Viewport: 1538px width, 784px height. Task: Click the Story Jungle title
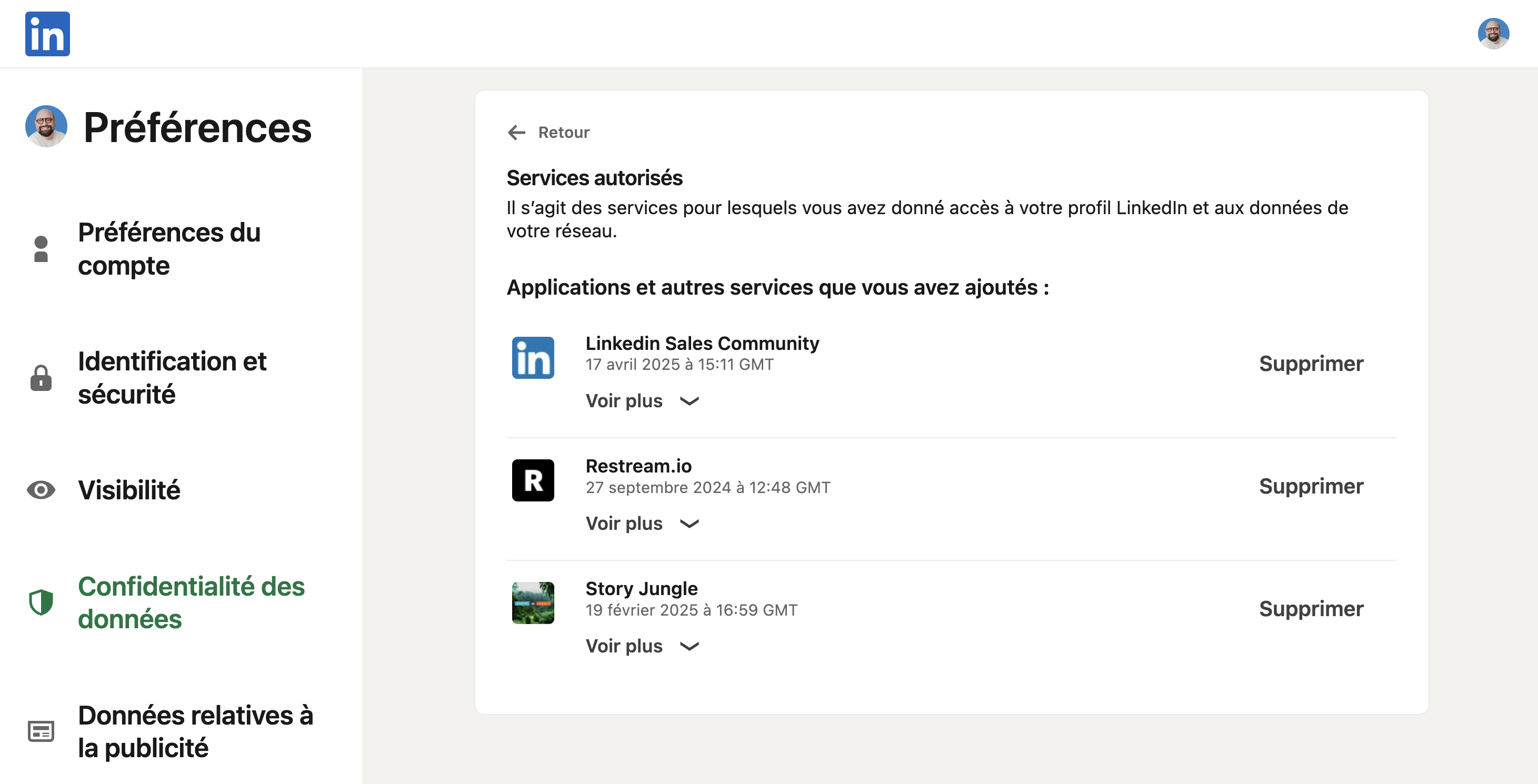(641, 588)
